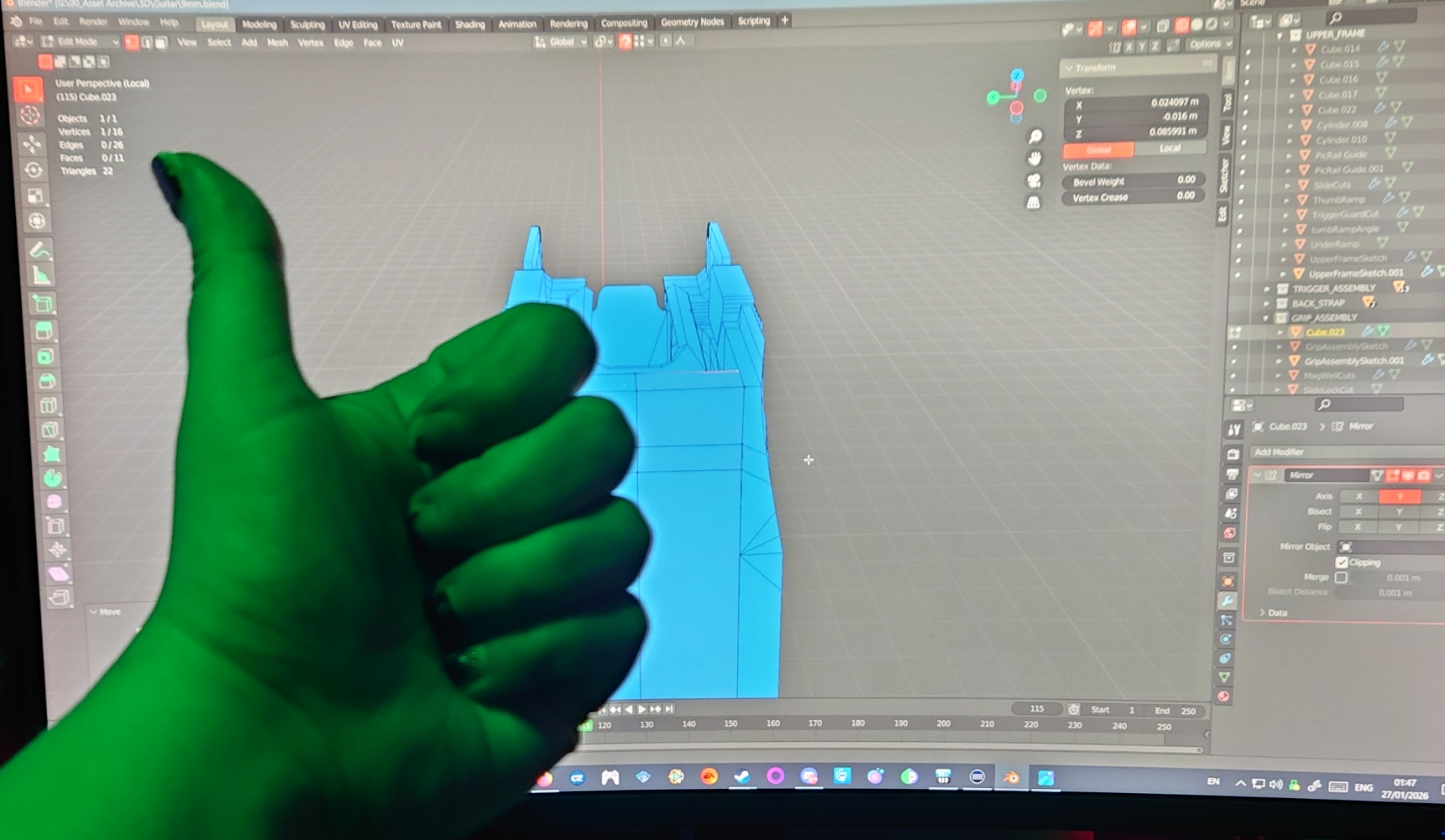This screenshot has width=1445, height=840.
Task: Click the Add Modifier button
Action: point(1280,452)
